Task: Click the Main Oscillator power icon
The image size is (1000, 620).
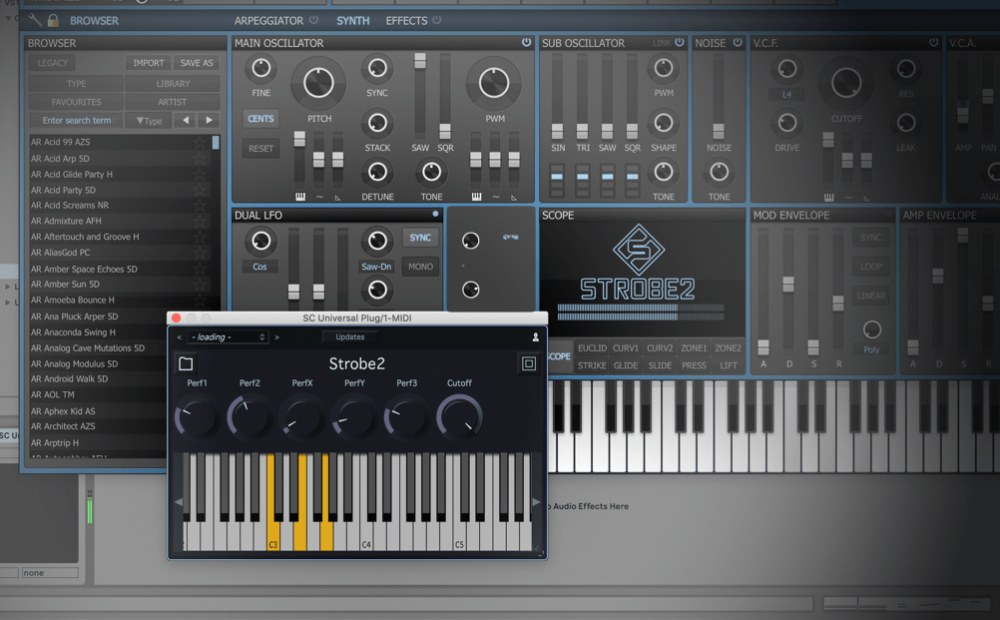Action: click(x=526, y=42)
